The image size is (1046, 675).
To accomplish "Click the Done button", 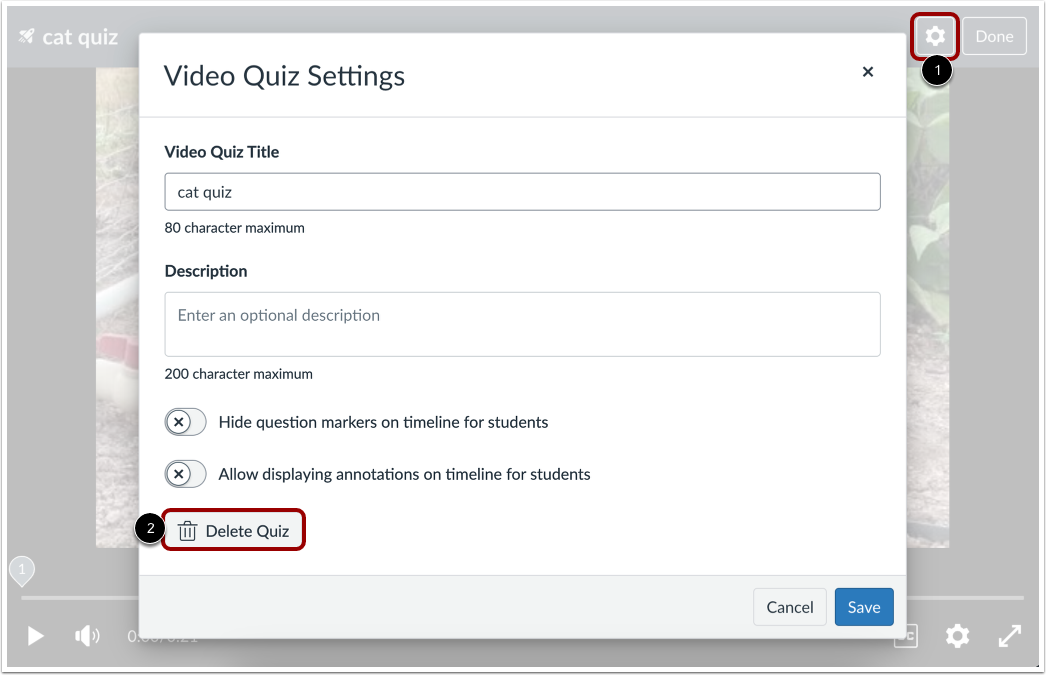I will coord(995,36).
